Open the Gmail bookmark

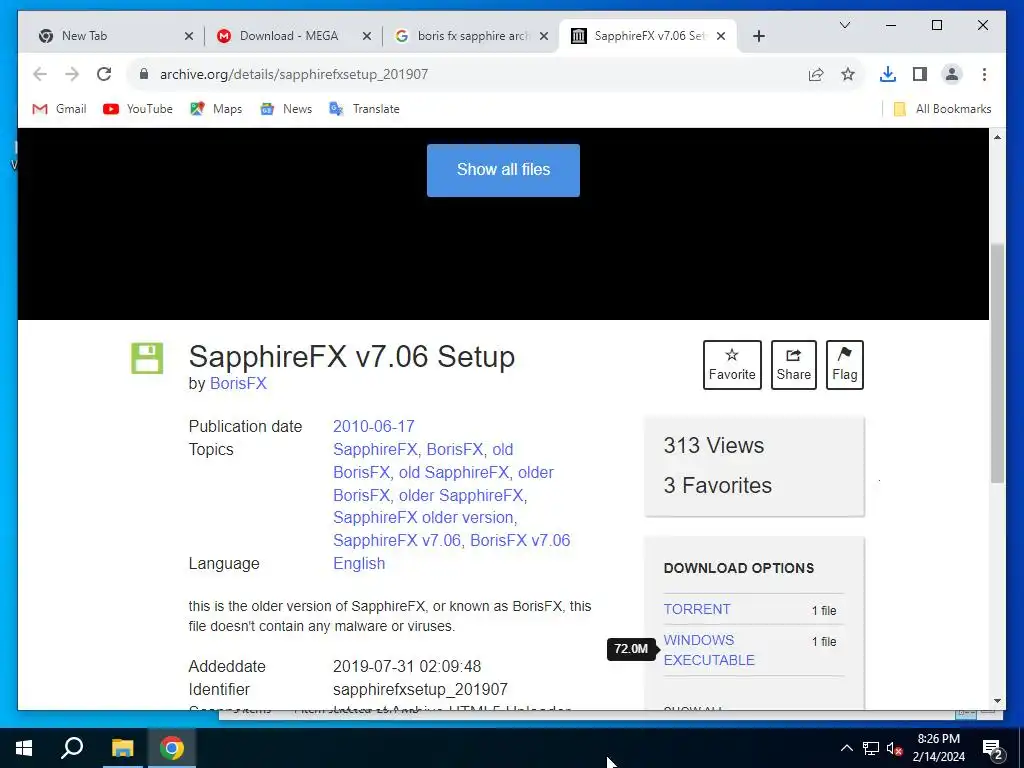pos(59,109)
